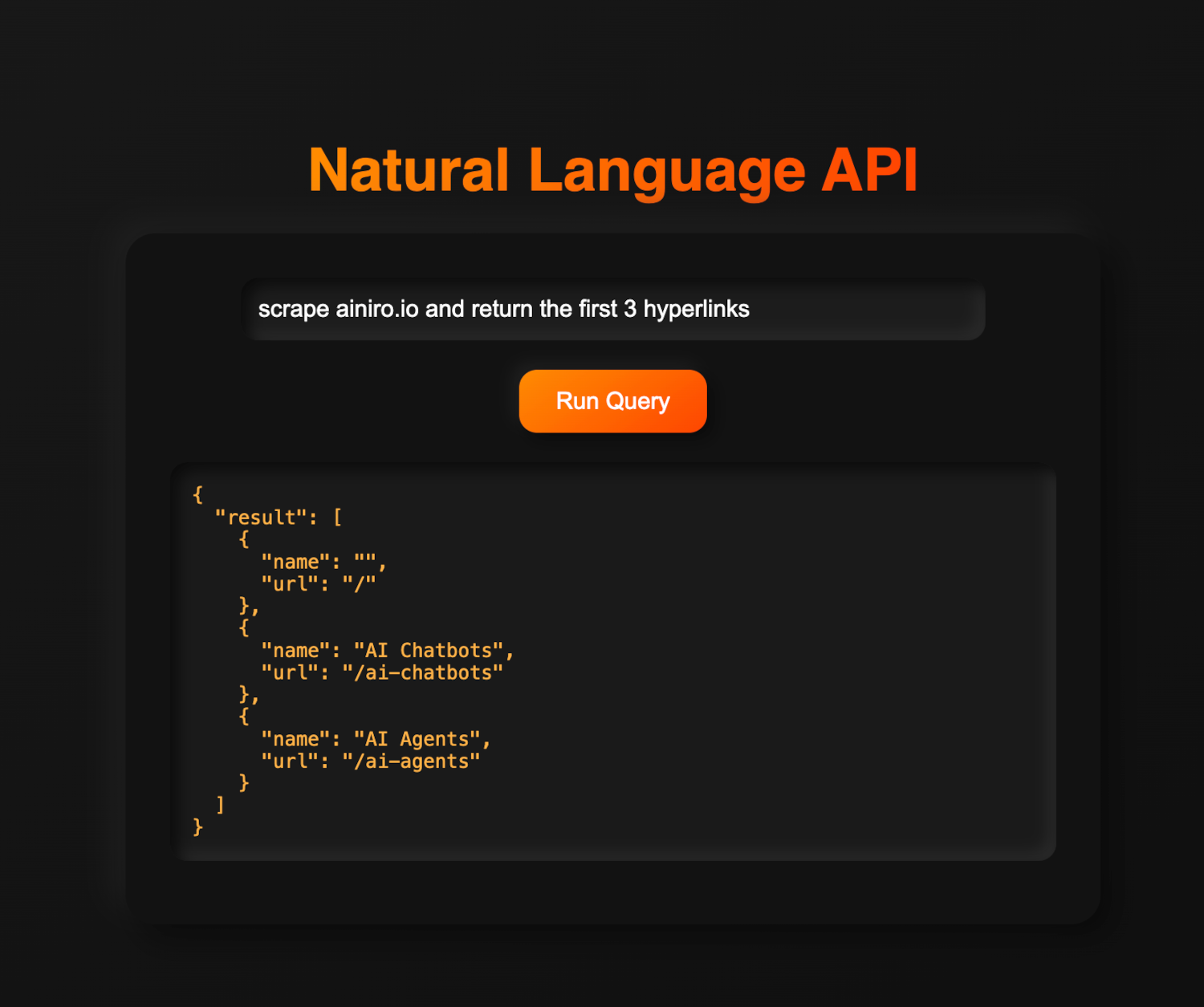1204x1007 pixels.
Task: Click the Run Query button
Action: coord(612,401)
